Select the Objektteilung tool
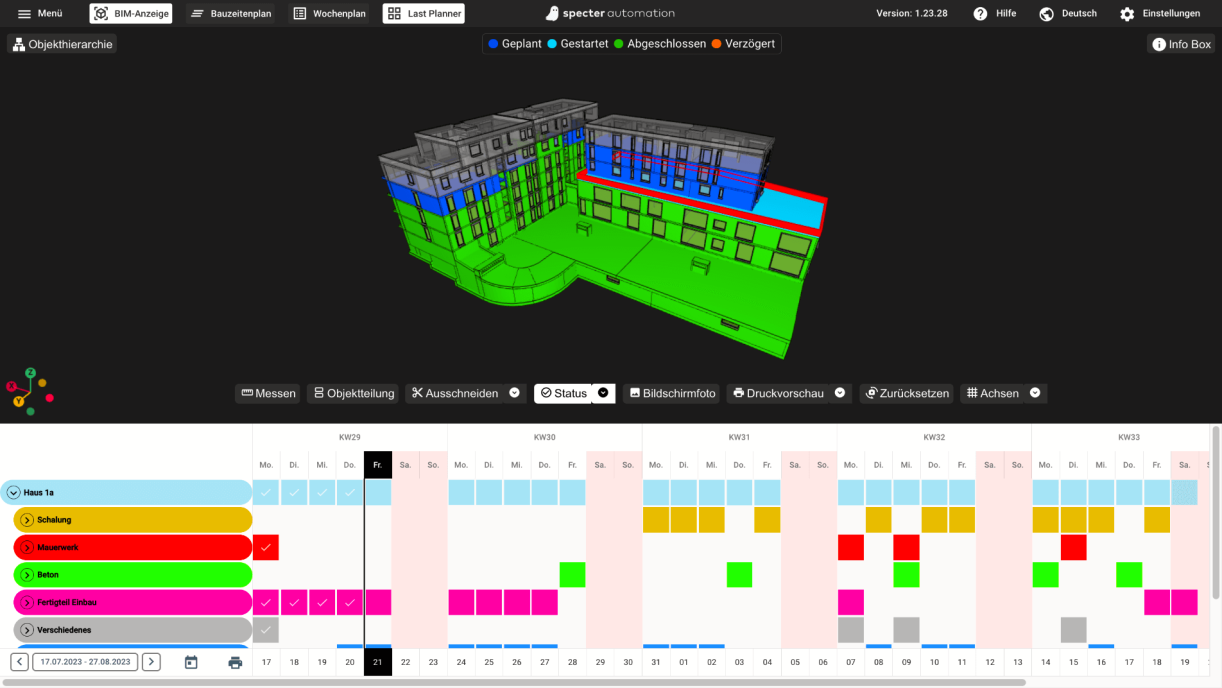The width and height of the screenshot is (1222, 688). tap(352, 394)
